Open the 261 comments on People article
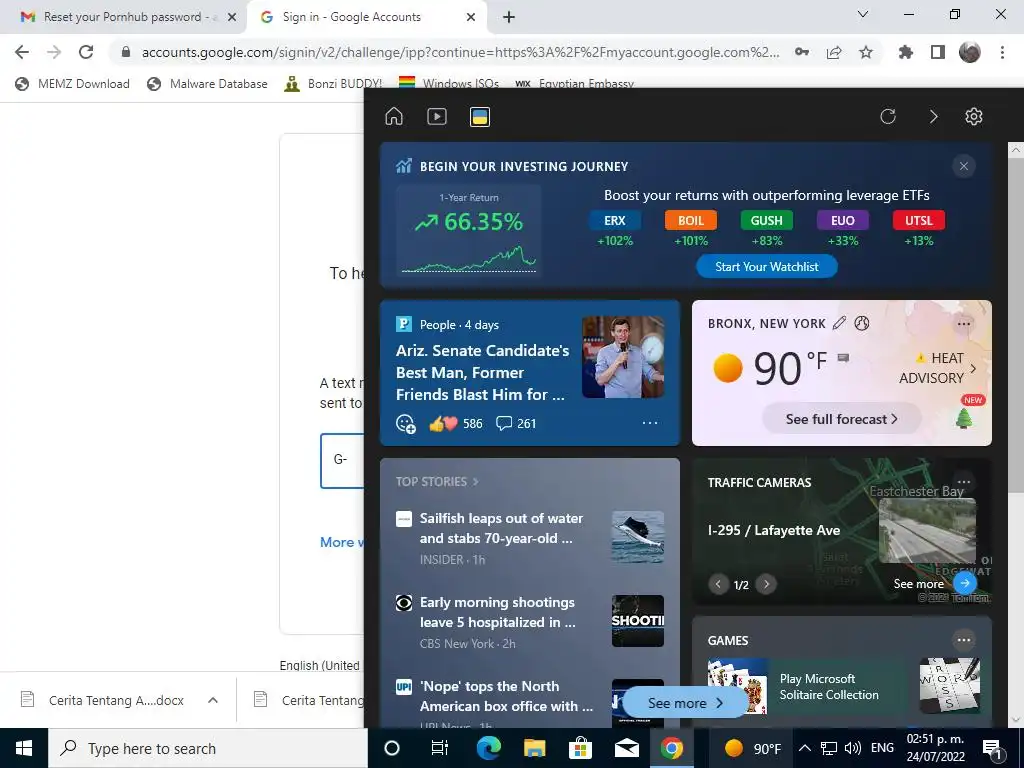1024x768 pixels. point(516,424)
